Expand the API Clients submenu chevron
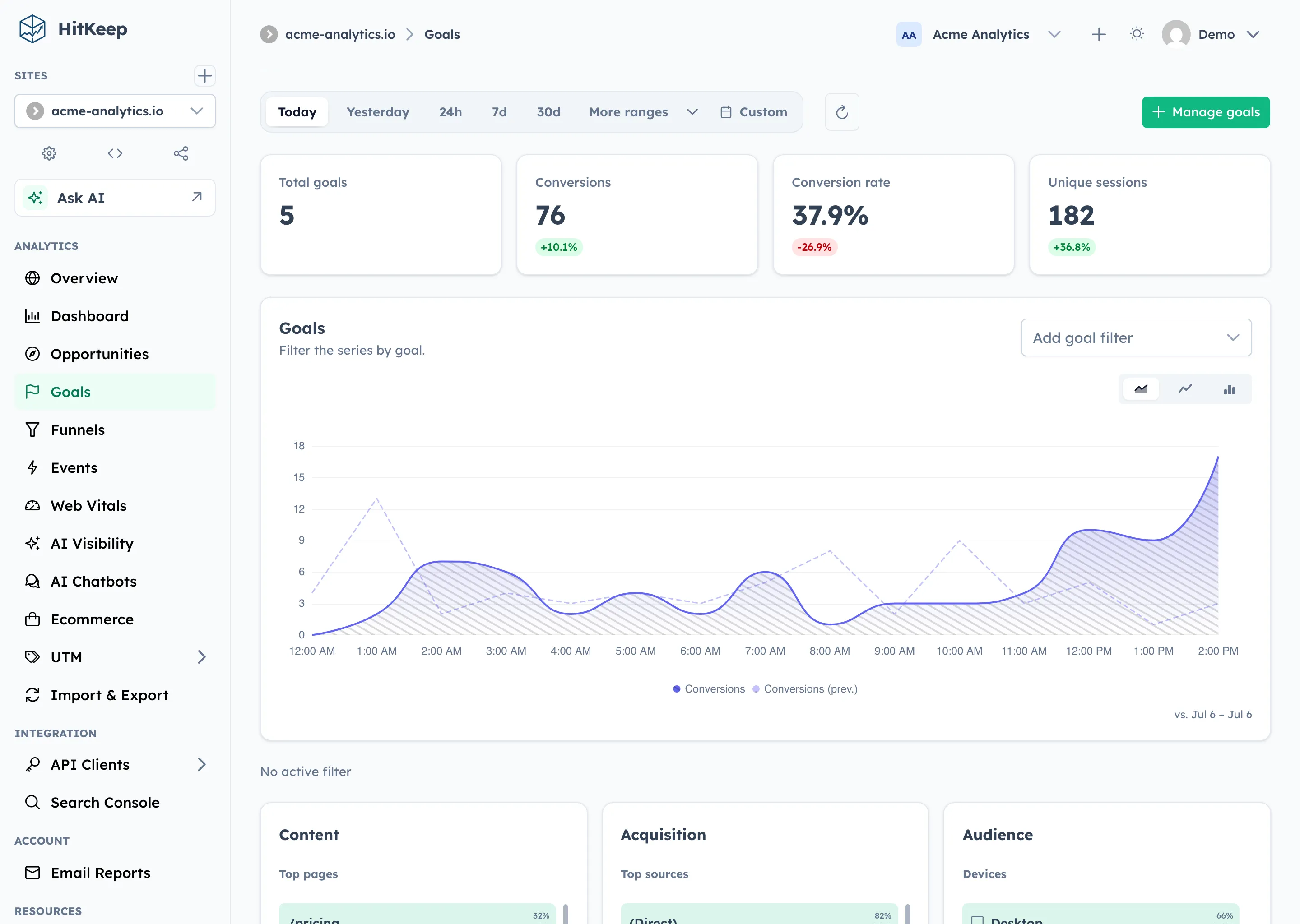 201,764
